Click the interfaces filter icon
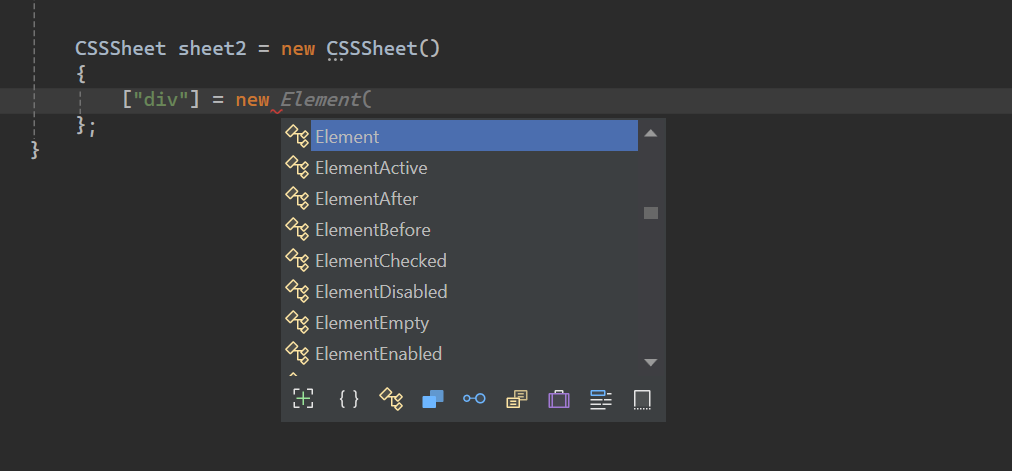1012x471 pixels. point(474,399)
